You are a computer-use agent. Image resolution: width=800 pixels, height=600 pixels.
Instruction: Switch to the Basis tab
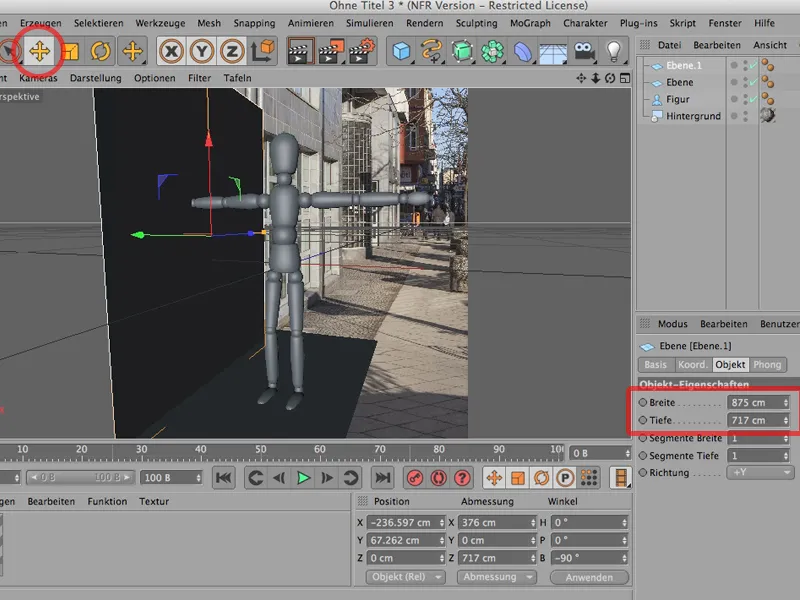(656, 365)
